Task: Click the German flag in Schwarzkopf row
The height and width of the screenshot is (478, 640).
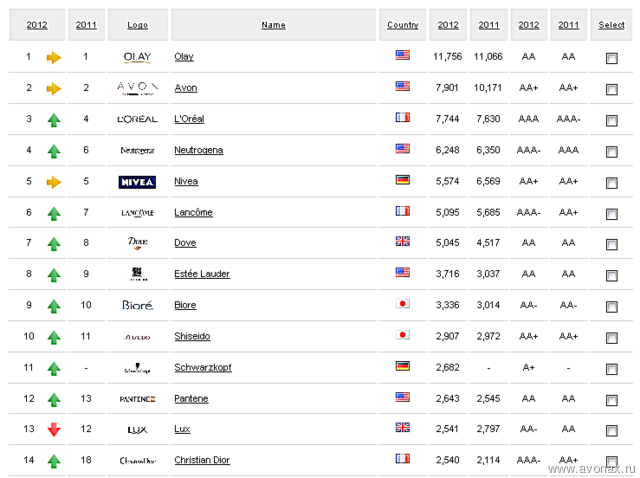Action: pos(402,366)
